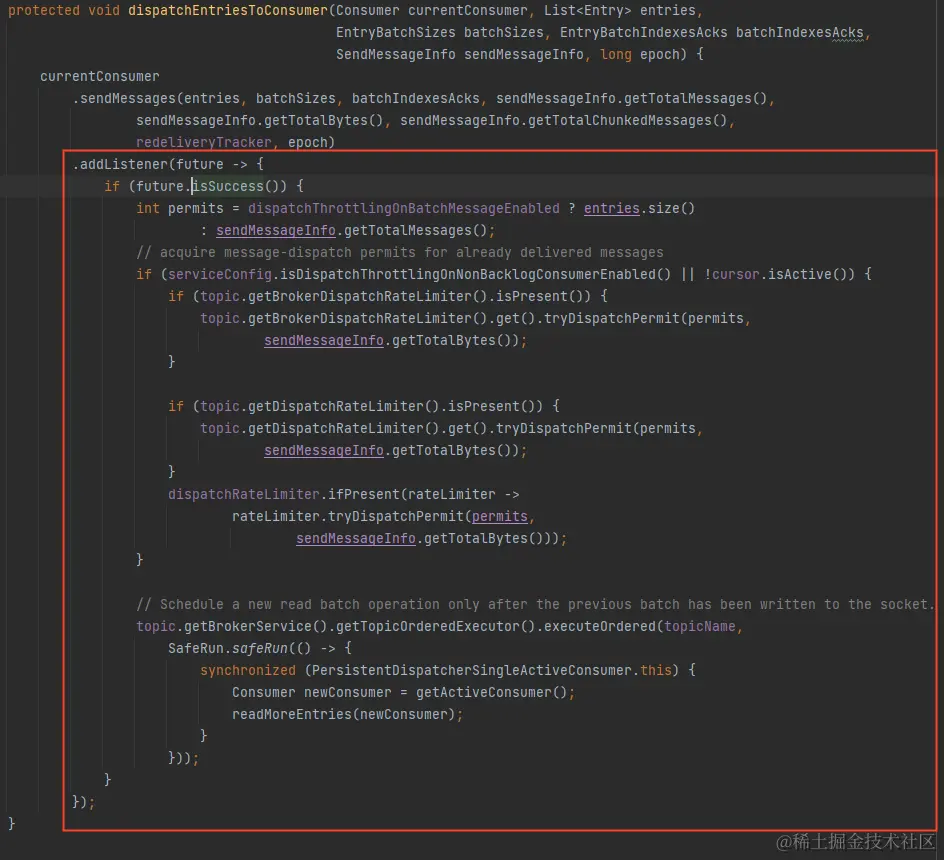
Task: Click the 'protected' keyword in the method signature
Action: (43, 10)
